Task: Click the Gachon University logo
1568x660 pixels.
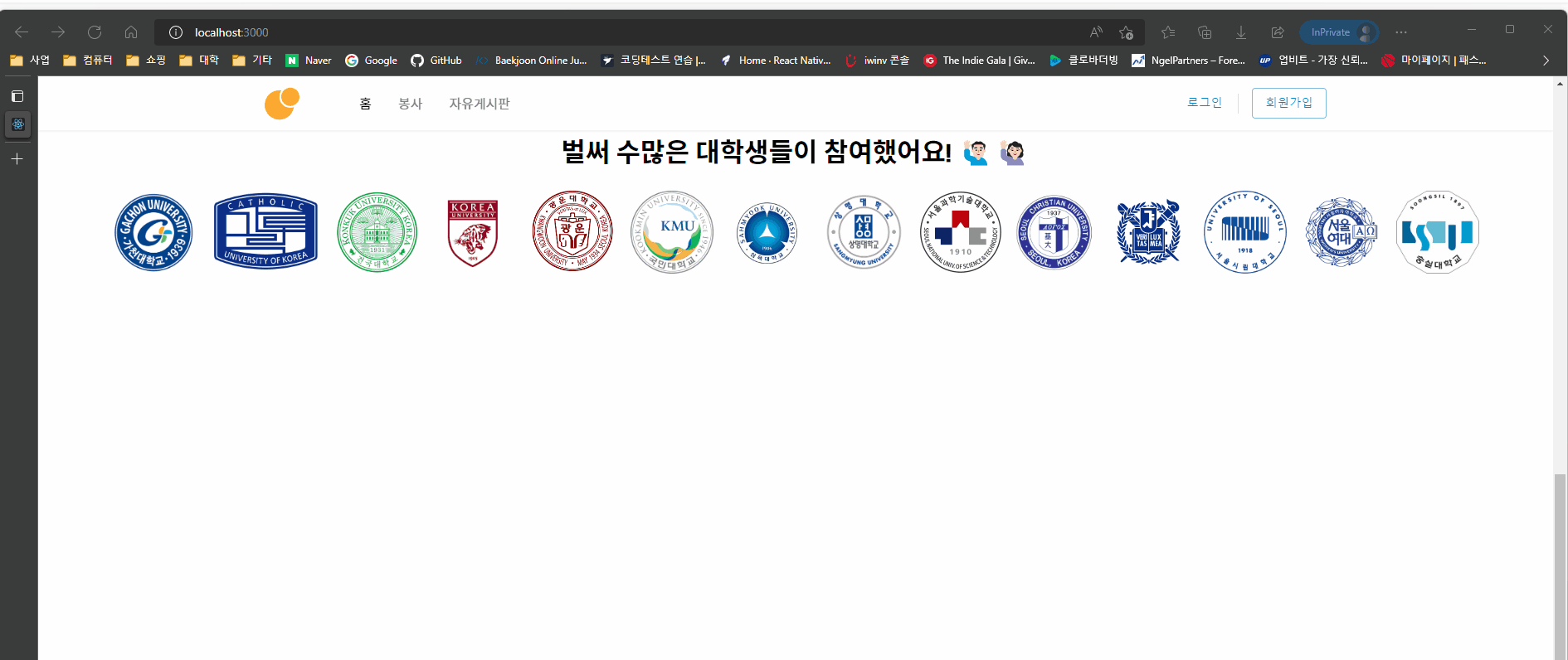Action: tap(153, 233)
